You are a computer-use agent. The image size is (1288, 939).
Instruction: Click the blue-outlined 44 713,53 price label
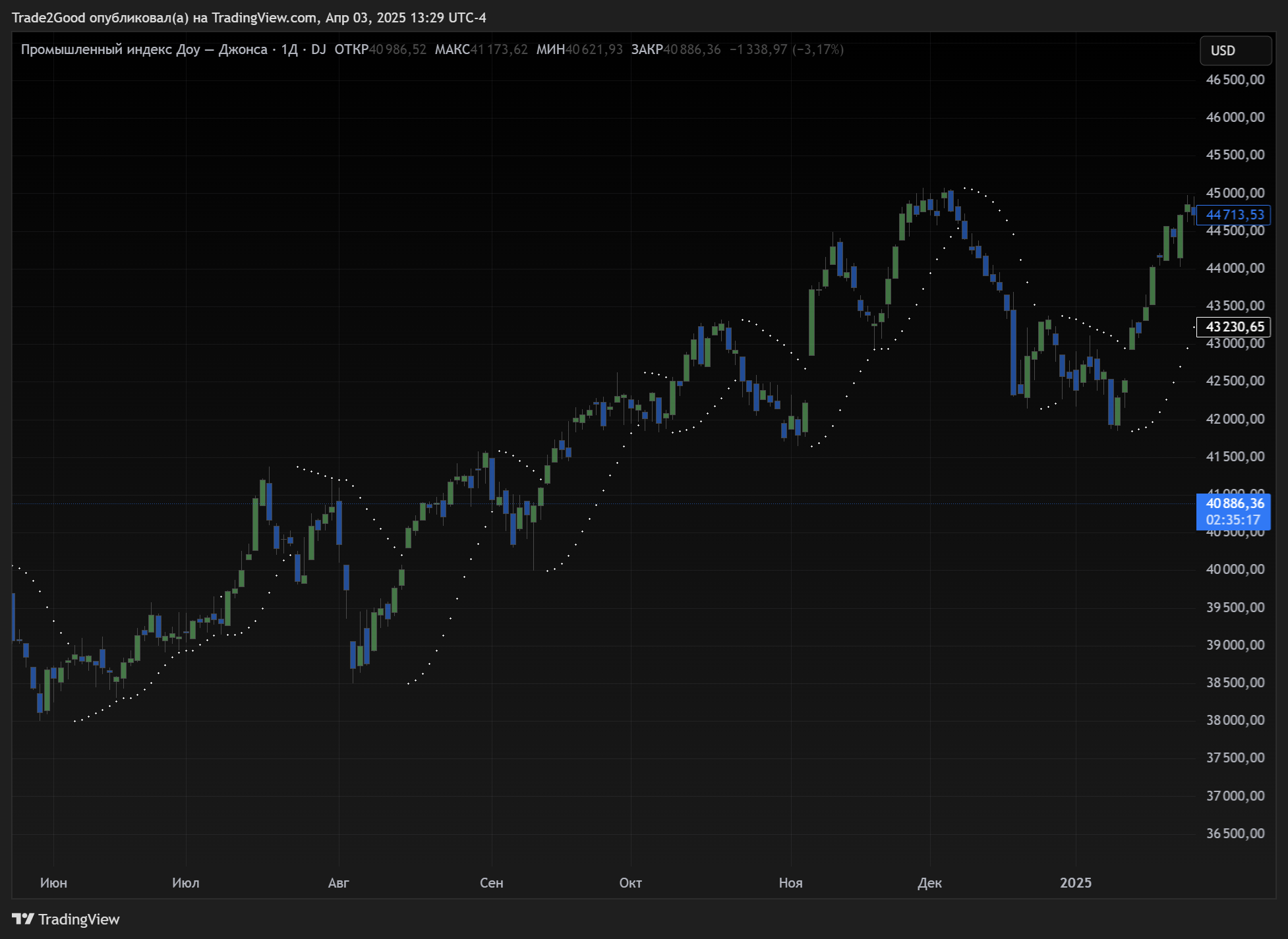pyautogui.click(x=1235, y=215)
